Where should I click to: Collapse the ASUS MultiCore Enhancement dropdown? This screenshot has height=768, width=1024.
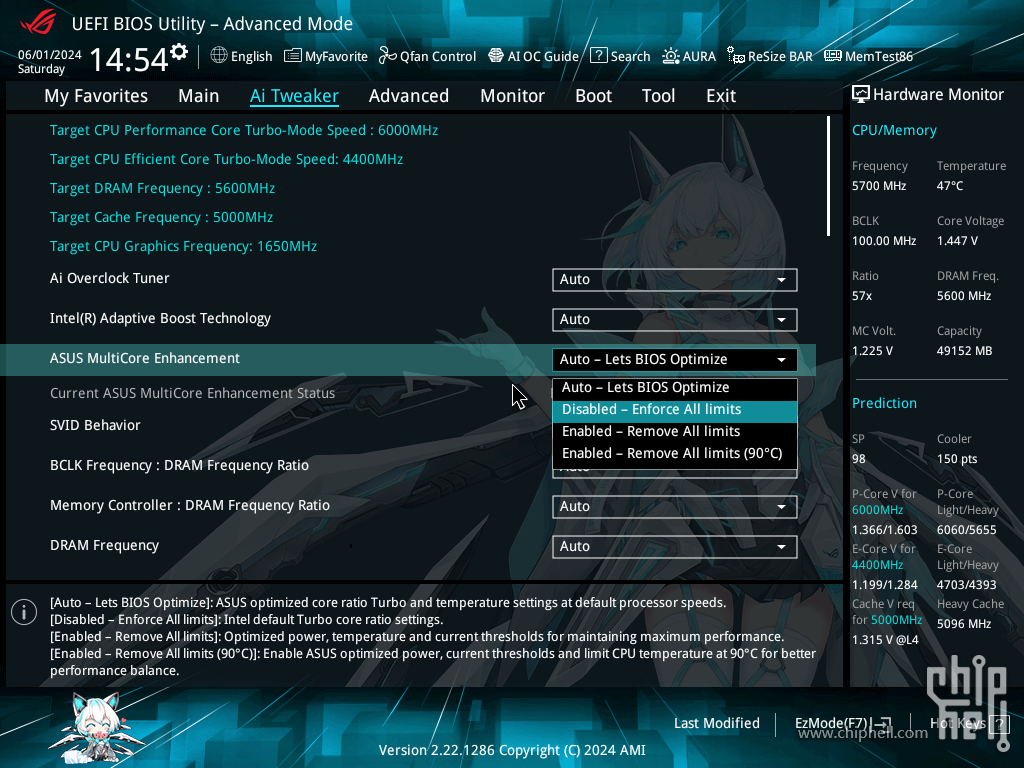click(675, 359)
